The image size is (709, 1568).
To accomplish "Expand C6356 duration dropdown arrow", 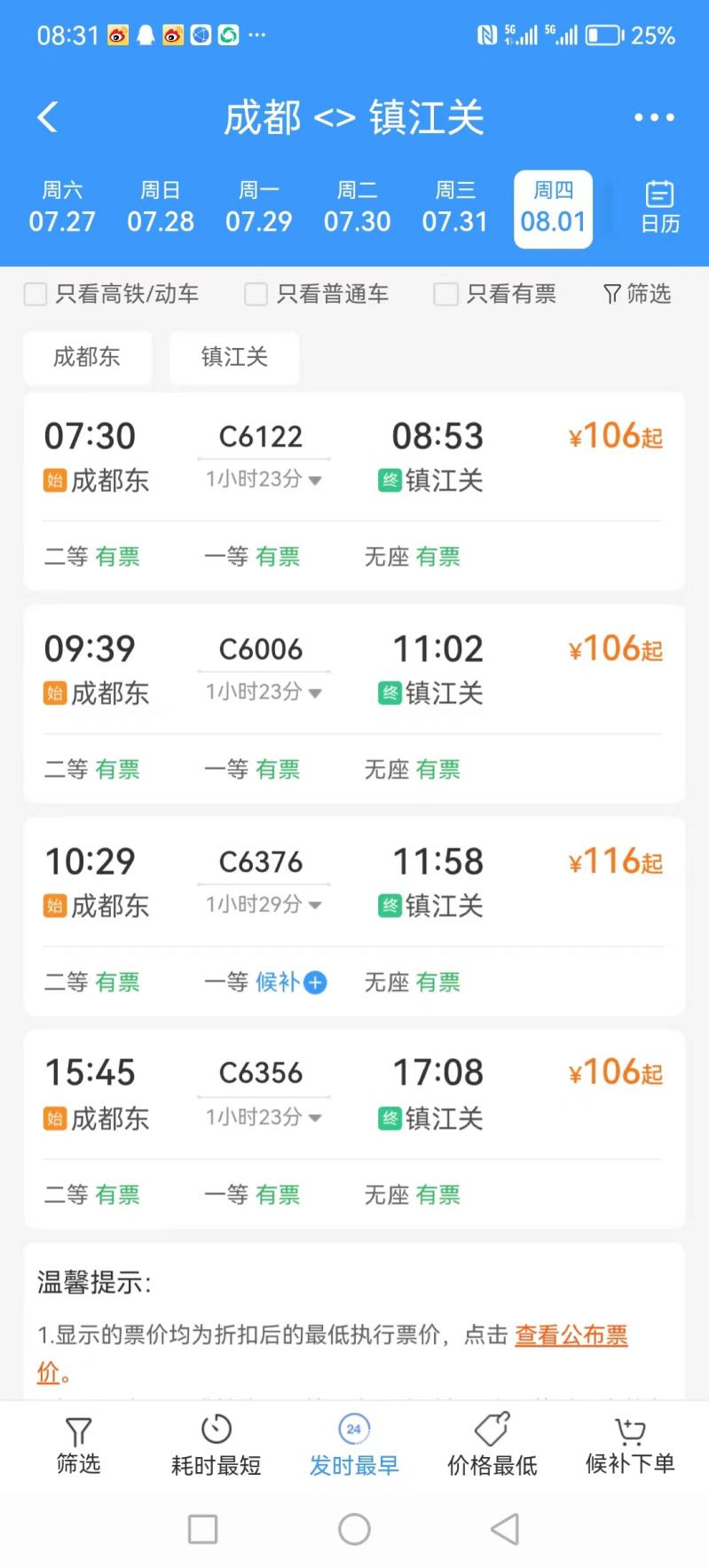I will pyautogui.click(x=315, y=1117).
